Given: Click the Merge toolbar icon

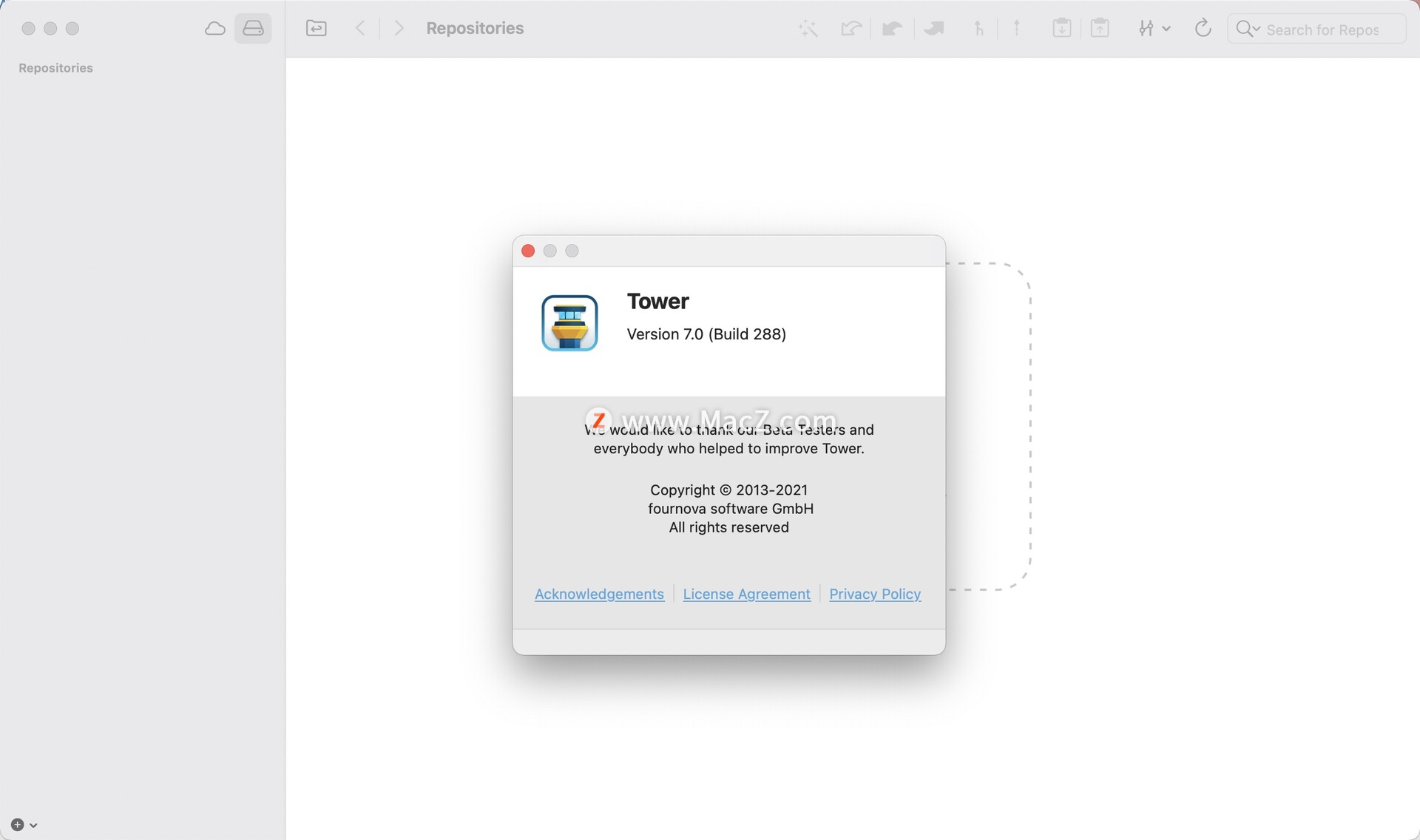Looking at the screenshot, I should 979,29.
